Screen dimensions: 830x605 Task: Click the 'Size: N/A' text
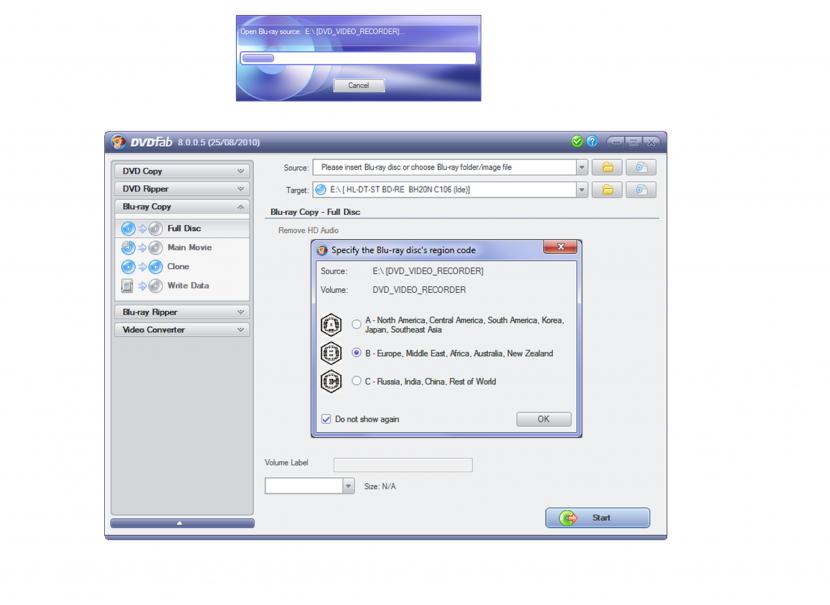tap(380, 486)
